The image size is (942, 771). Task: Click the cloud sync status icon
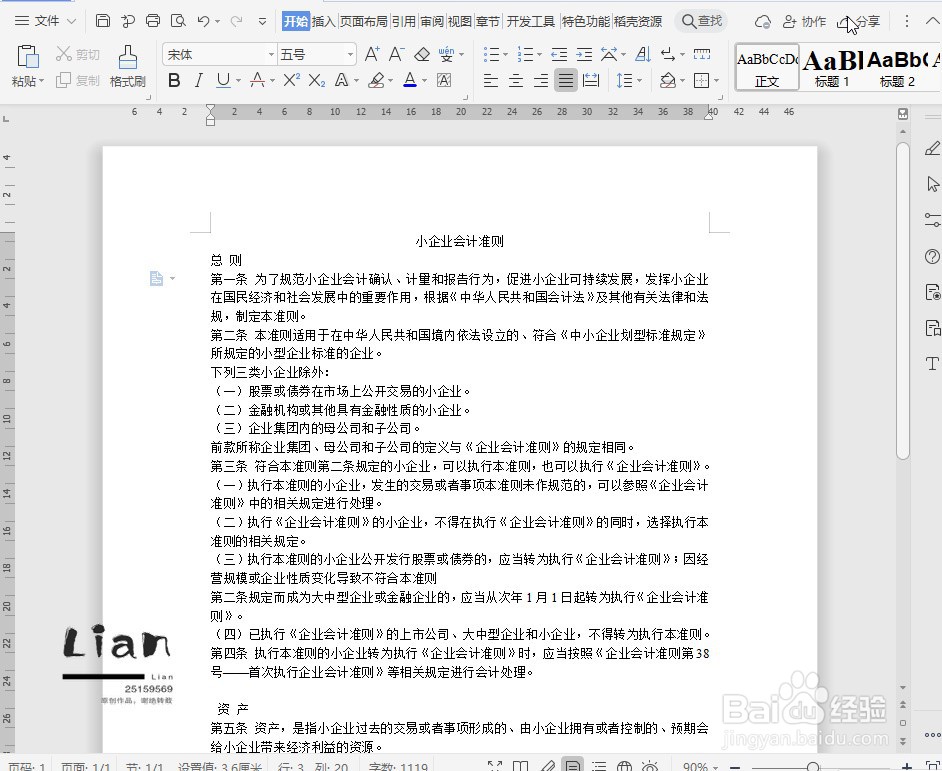click(763, 22)
